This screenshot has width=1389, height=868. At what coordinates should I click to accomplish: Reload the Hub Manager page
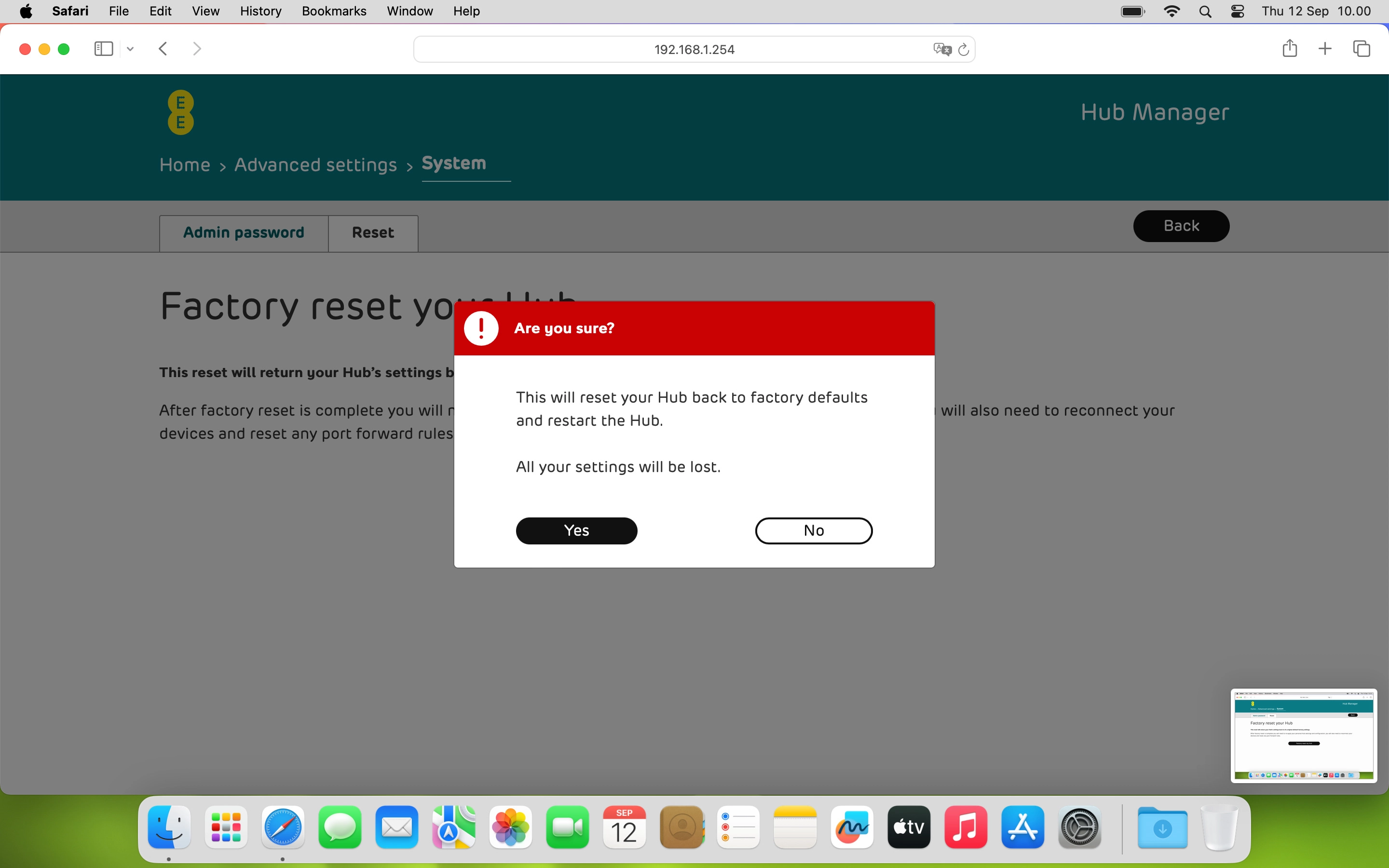[x=964, y=49]
